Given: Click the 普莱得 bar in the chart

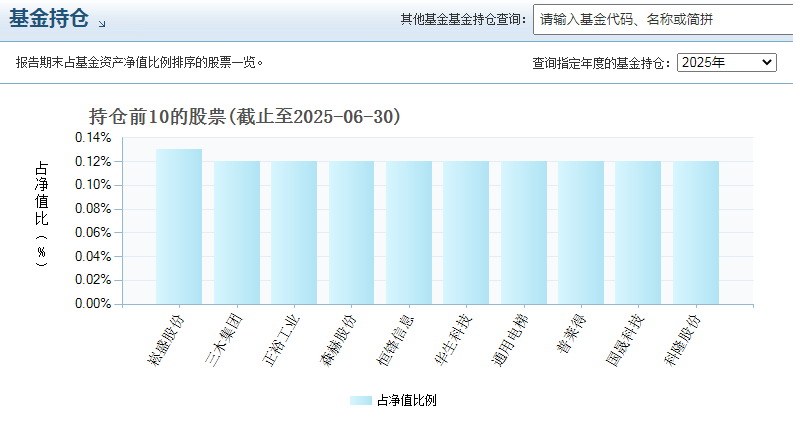Looking at the screenshot, I should 581,233.
